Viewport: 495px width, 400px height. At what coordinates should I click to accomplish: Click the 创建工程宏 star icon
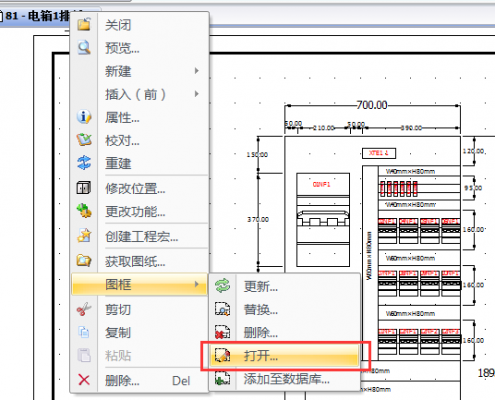click(x=84, y=235)
